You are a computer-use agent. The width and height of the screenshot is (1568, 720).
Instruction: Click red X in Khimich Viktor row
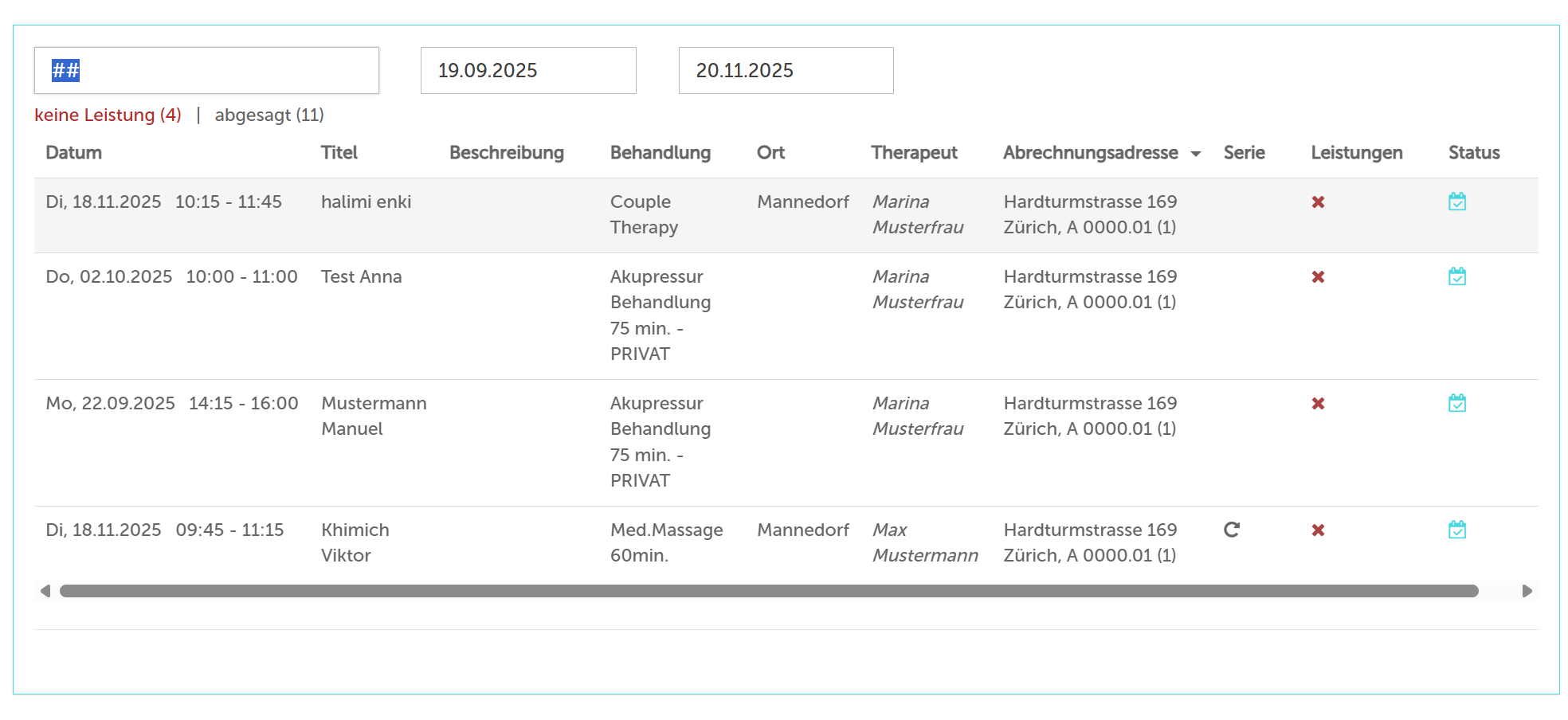coord(1318,530)
